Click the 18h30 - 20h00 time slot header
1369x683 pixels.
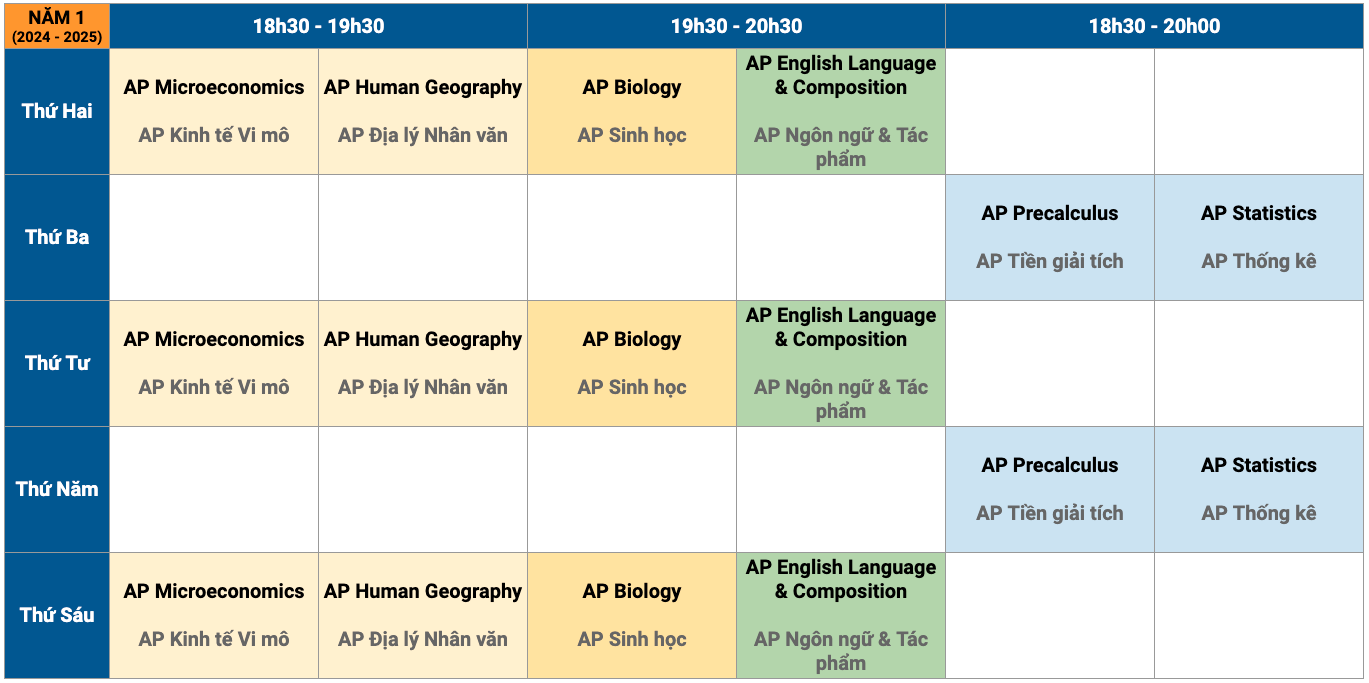click(x=1154, y=26)
